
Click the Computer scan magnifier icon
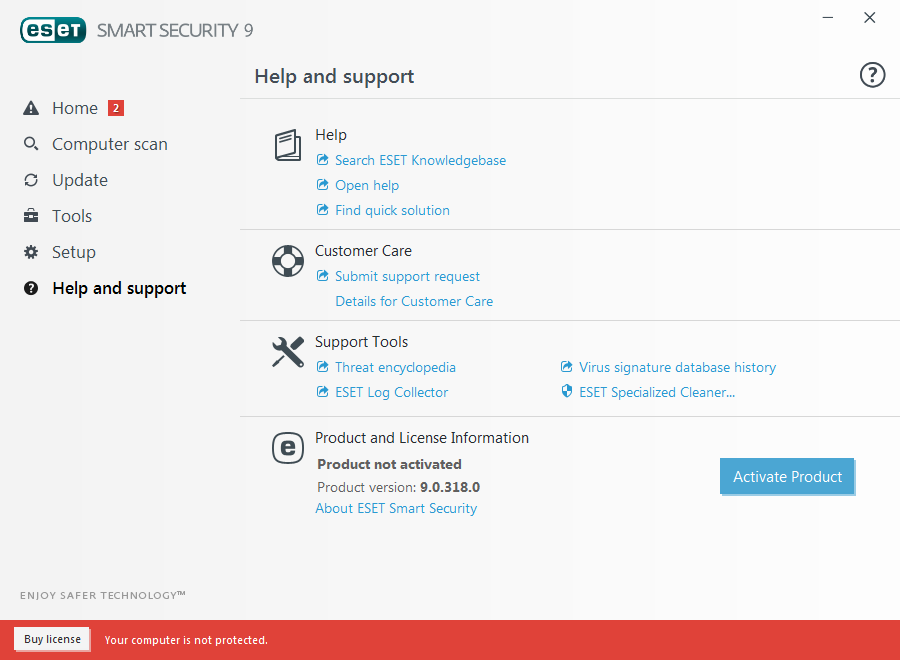(x=29, y=144)
